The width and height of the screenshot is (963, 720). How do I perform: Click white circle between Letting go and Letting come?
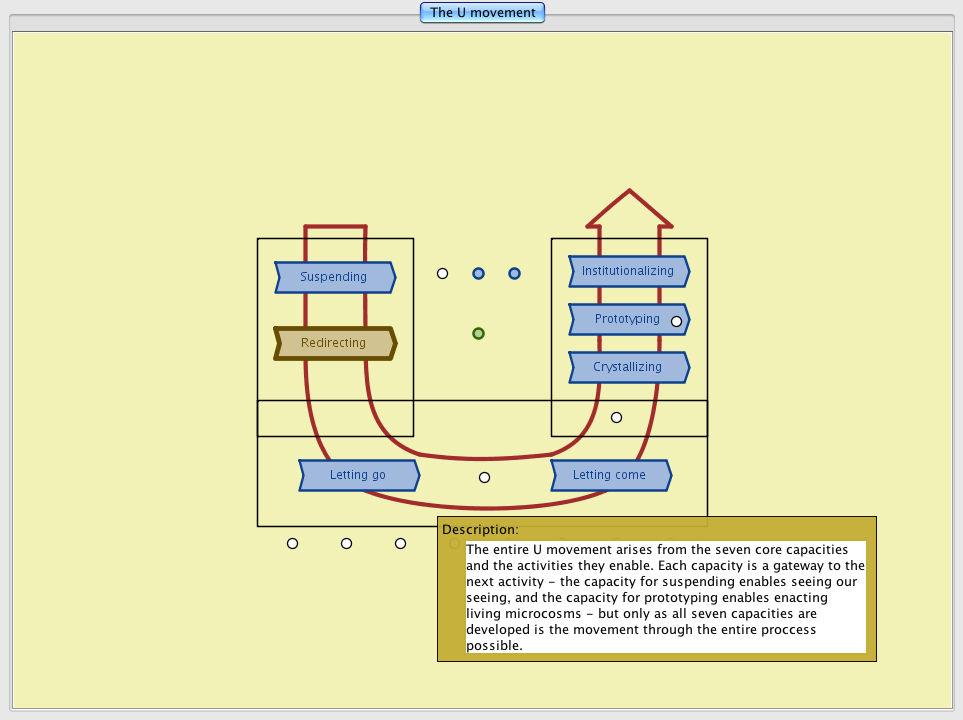tap(484, 477)
